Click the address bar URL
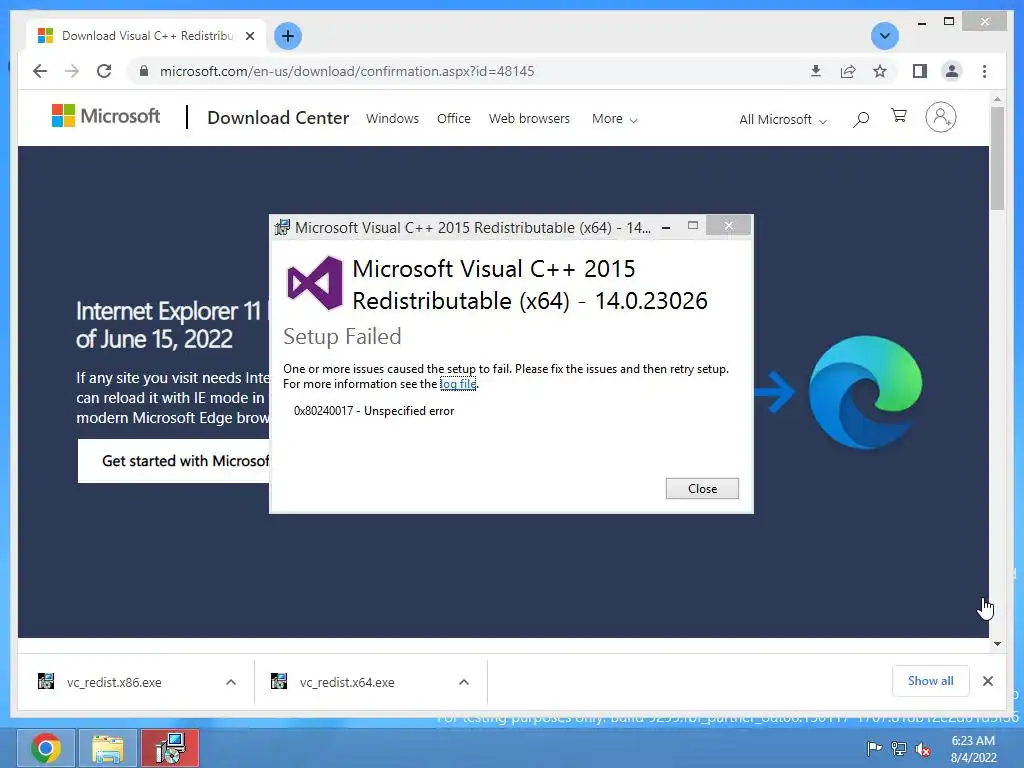This screenshot has width=1024, height=768. tap(347, 71)
